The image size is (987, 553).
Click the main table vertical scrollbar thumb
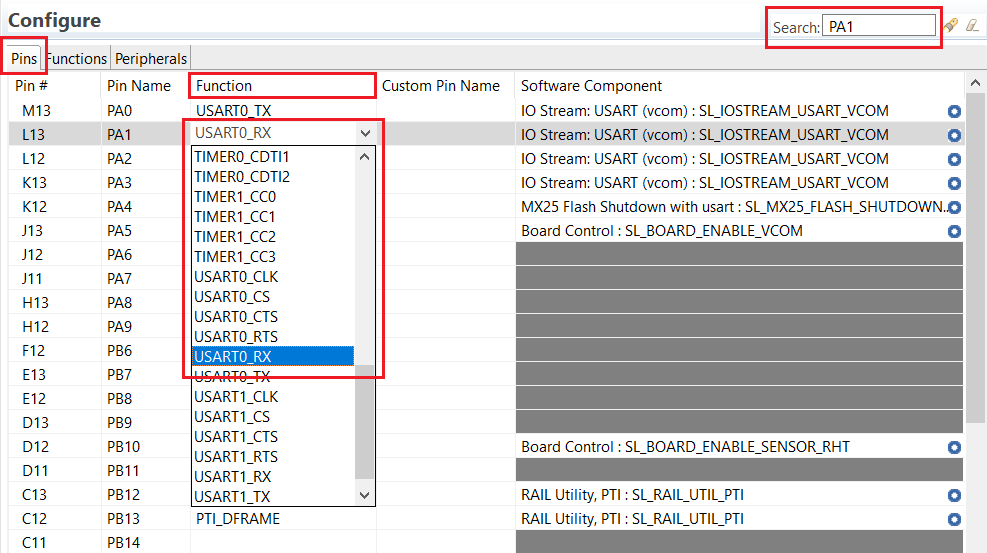coord(975,258)
